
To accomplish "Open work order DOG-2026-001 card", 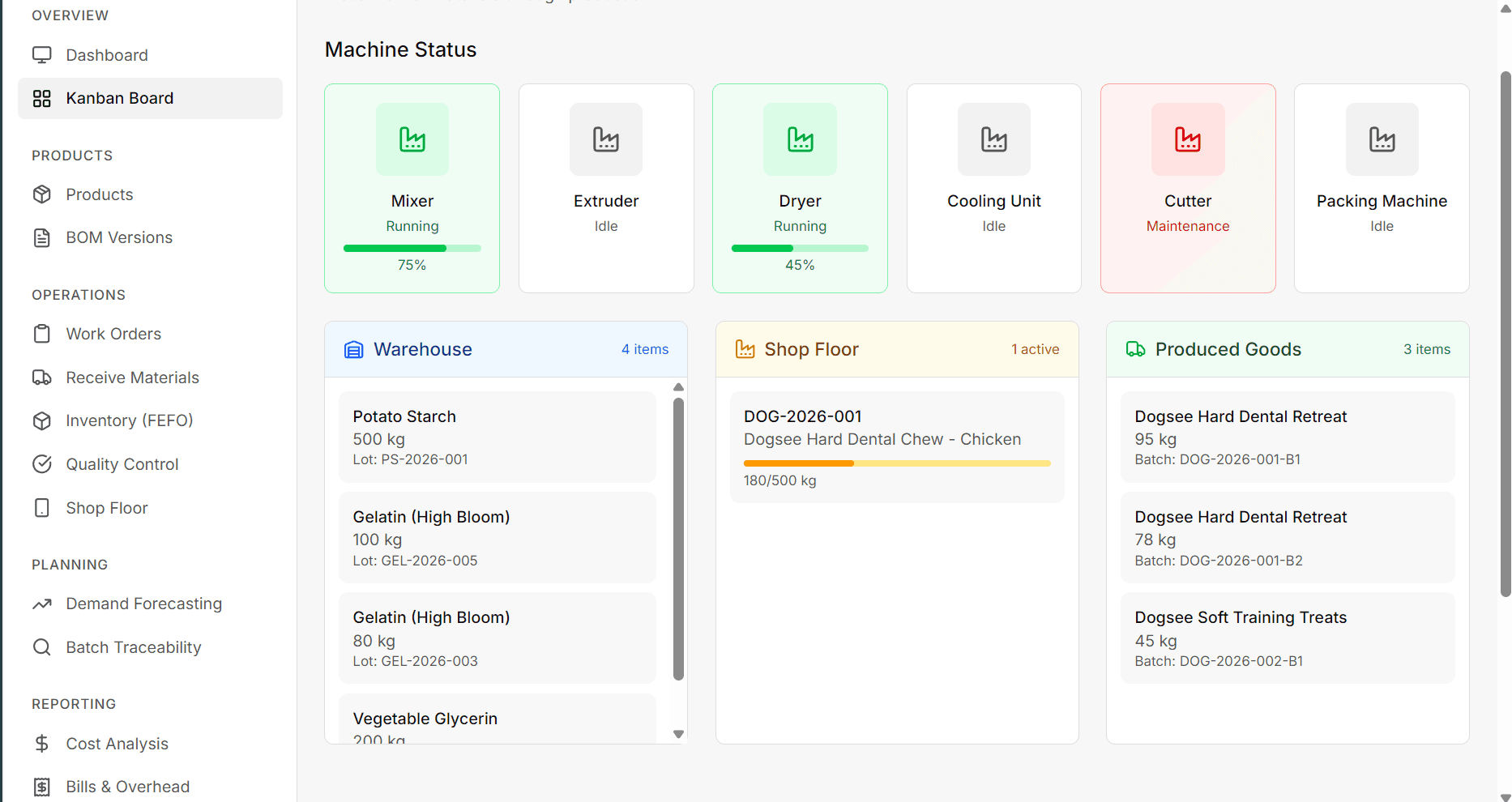I will pyautogui.click(x=896, y=446).
